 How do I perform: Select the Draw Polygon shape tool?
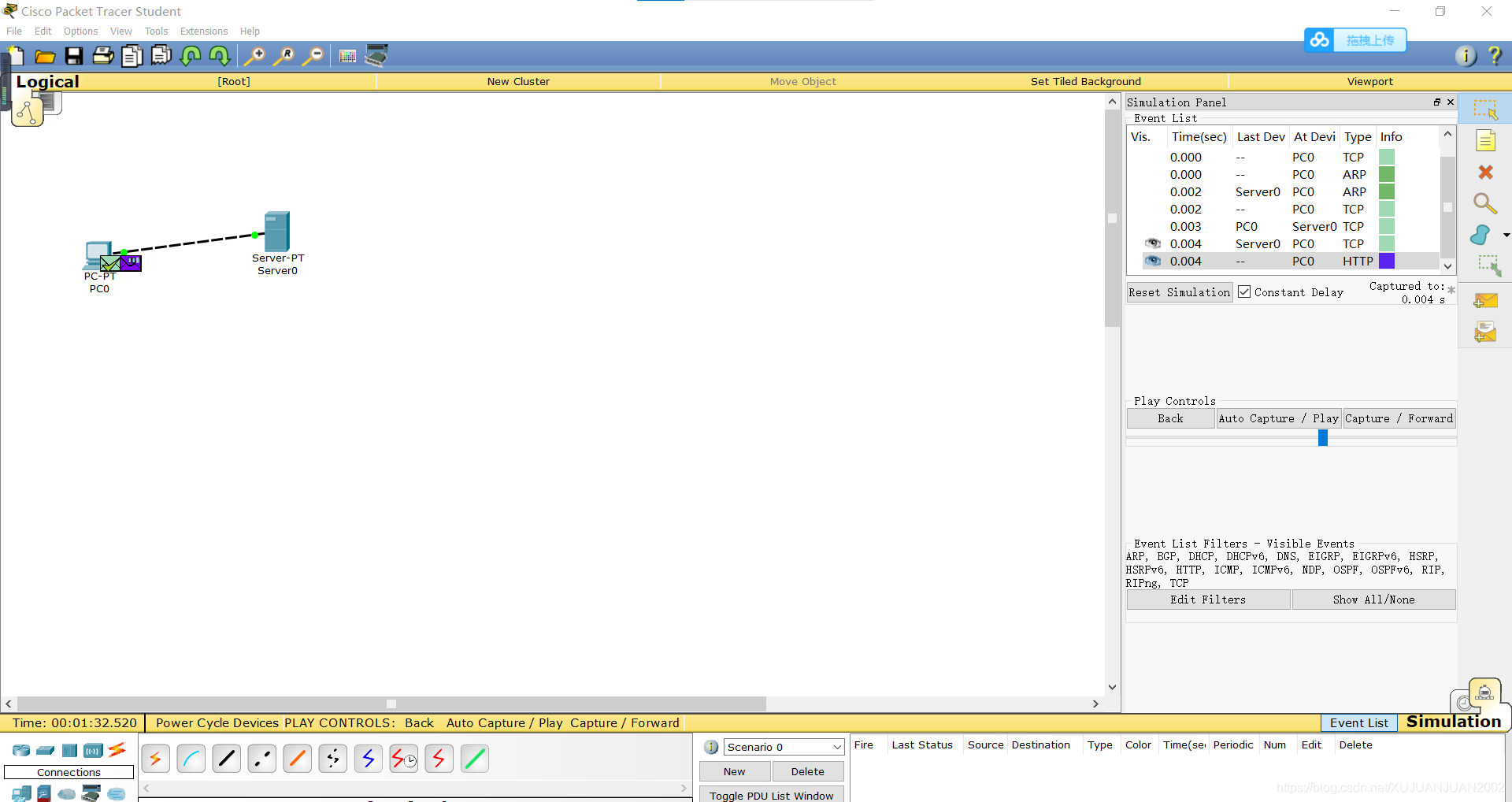click(x=1480, y=235)
